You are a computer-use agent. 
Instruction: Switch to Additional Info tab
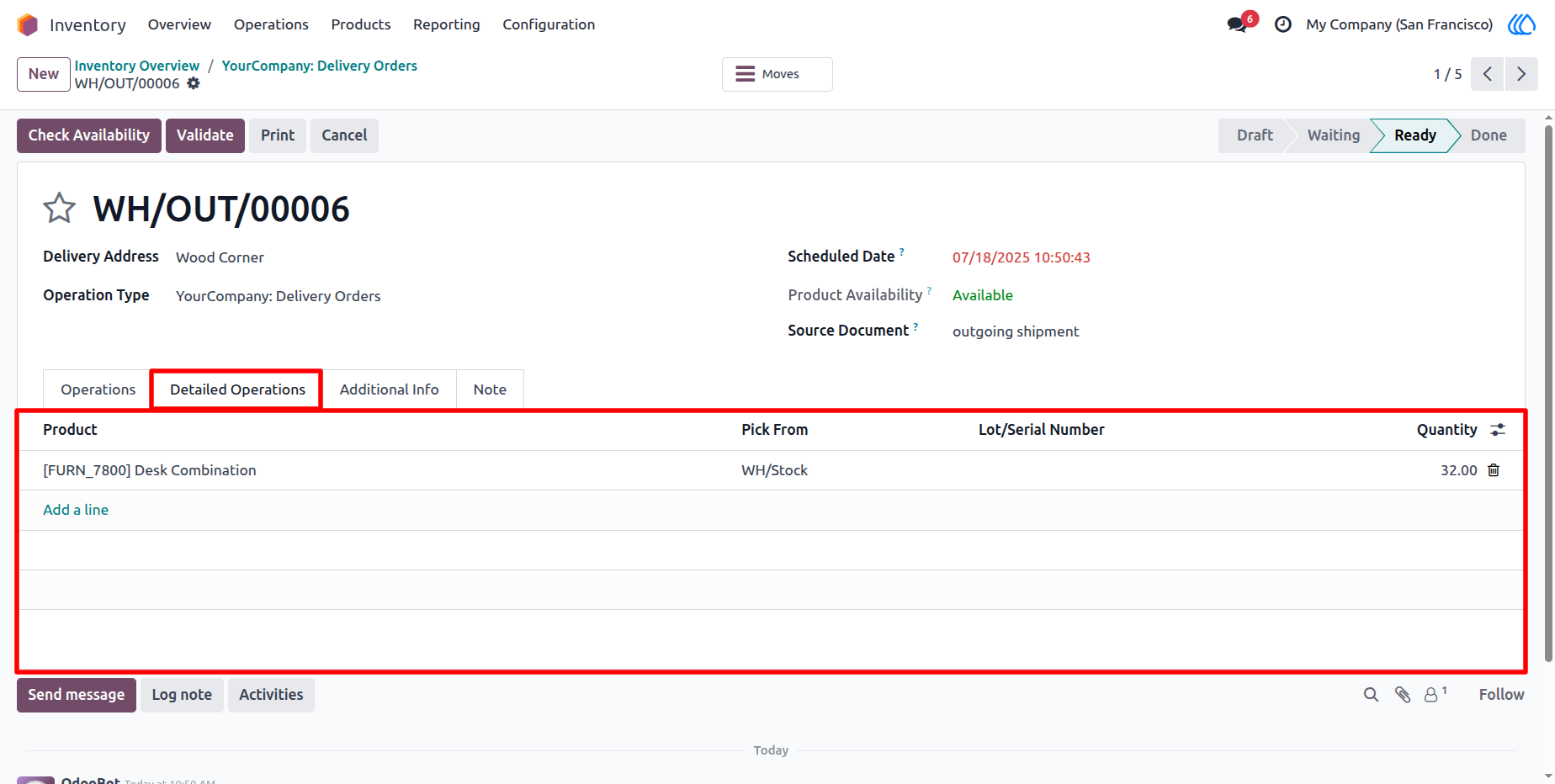(390, 389)
